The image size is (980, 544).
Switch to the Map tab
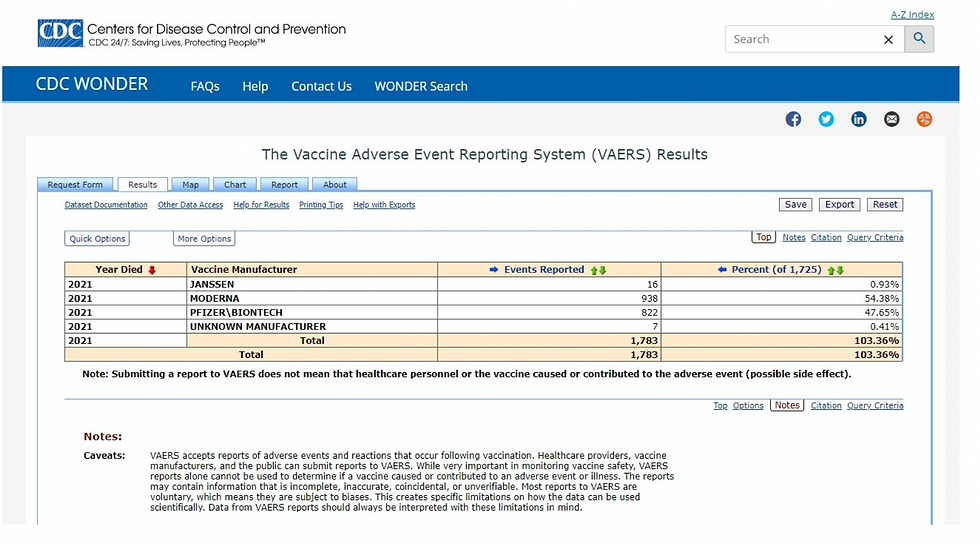coord(191,184)
